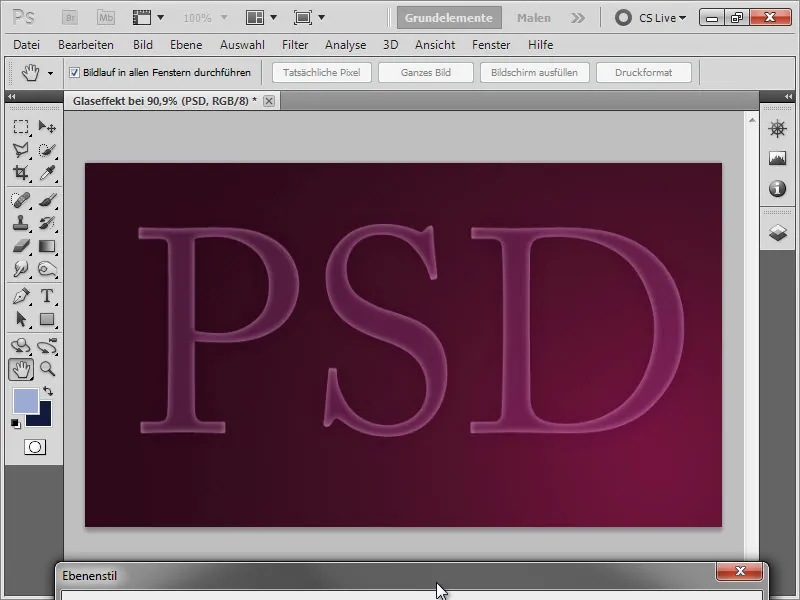The width and height of the screenshot is (800, 600).
Task: Select the Gradient tool
Action: (47, 246)
